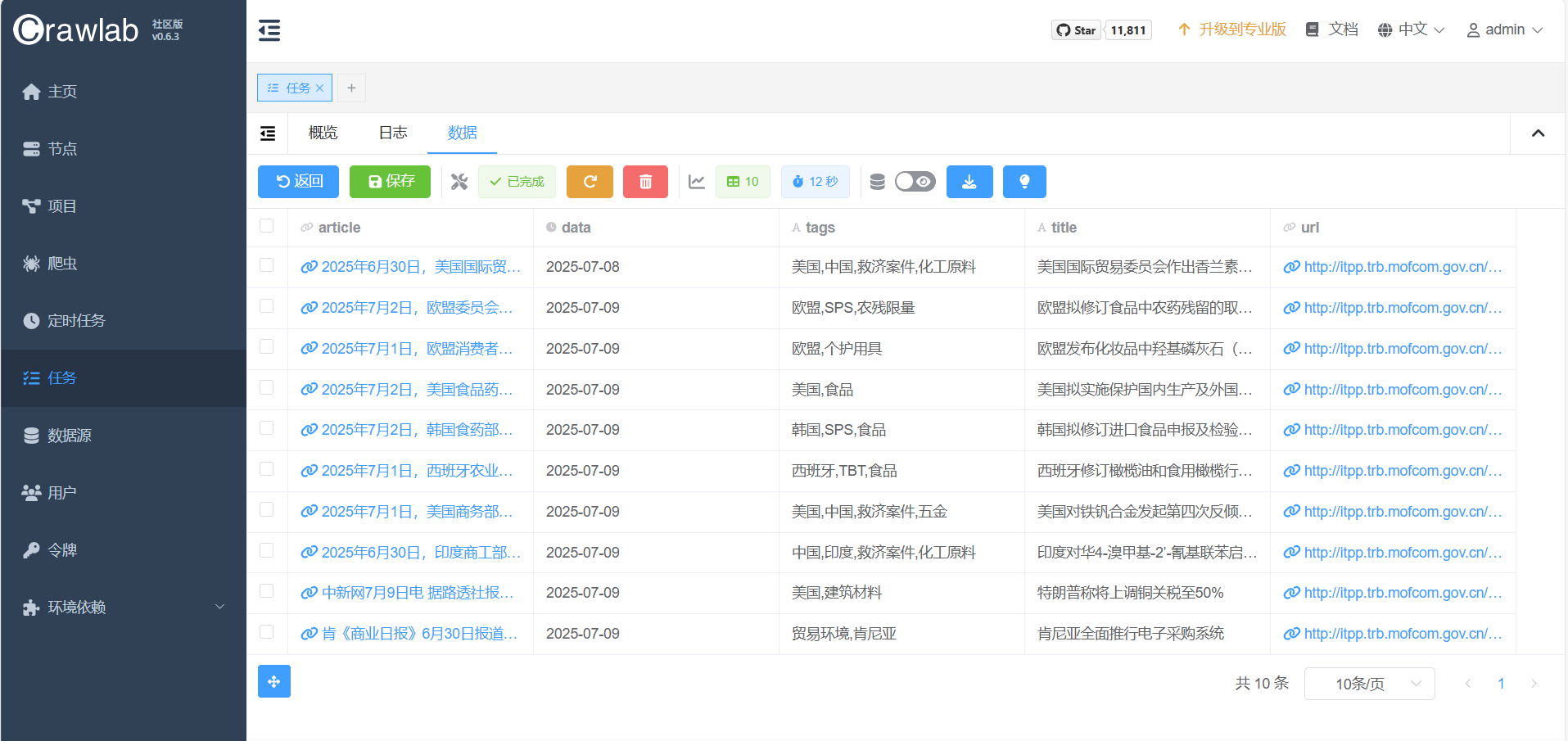Go to the next page with the pagination arrow
The height and width of the screenshot is (741, 1568).
[1533, 683]
